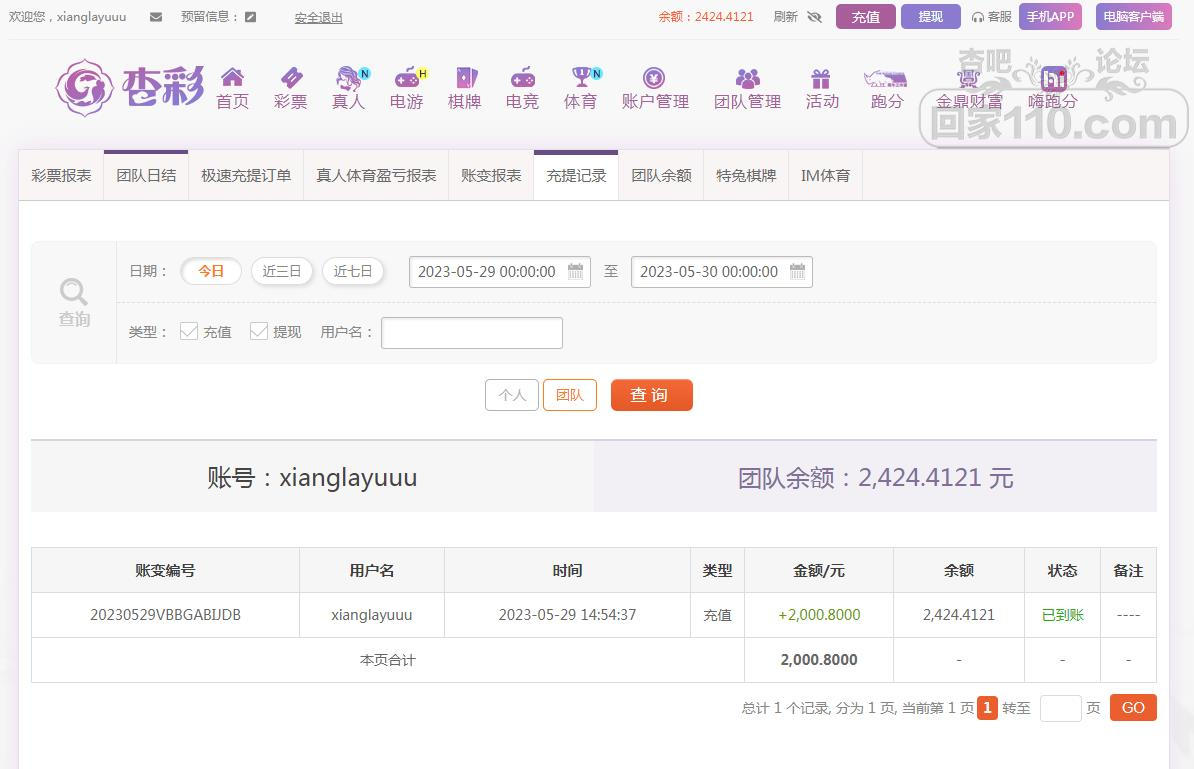Switch to 团队余额 tab
This screenshot has width=1194, height=769.
click(661, 176)
